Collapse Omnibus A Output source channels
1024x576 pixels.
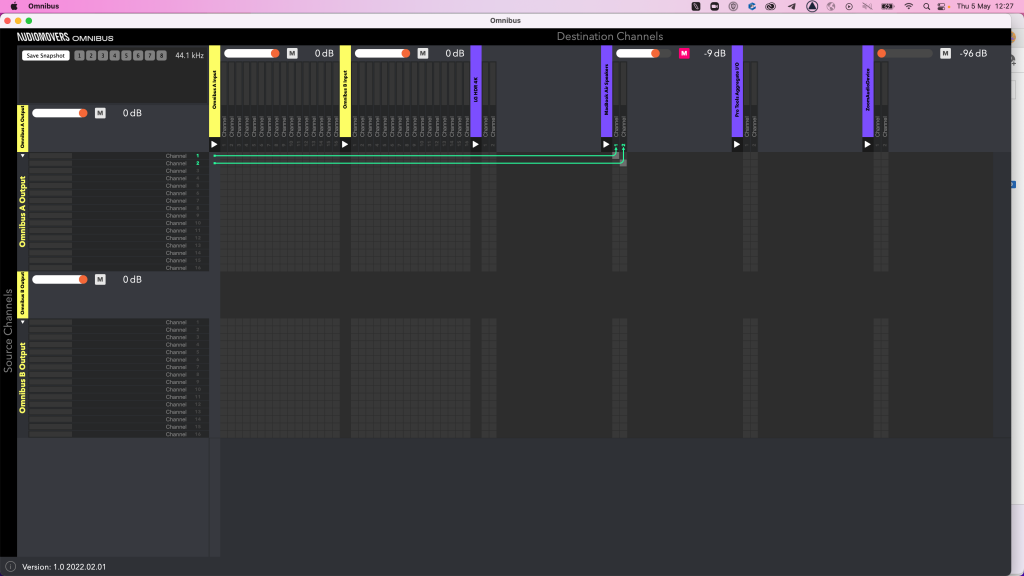pos(23,156)
